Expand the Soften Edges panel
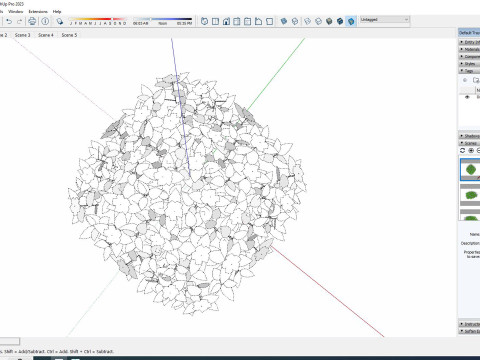The width and height of the screenshot is (480, 360). point(469,331)
